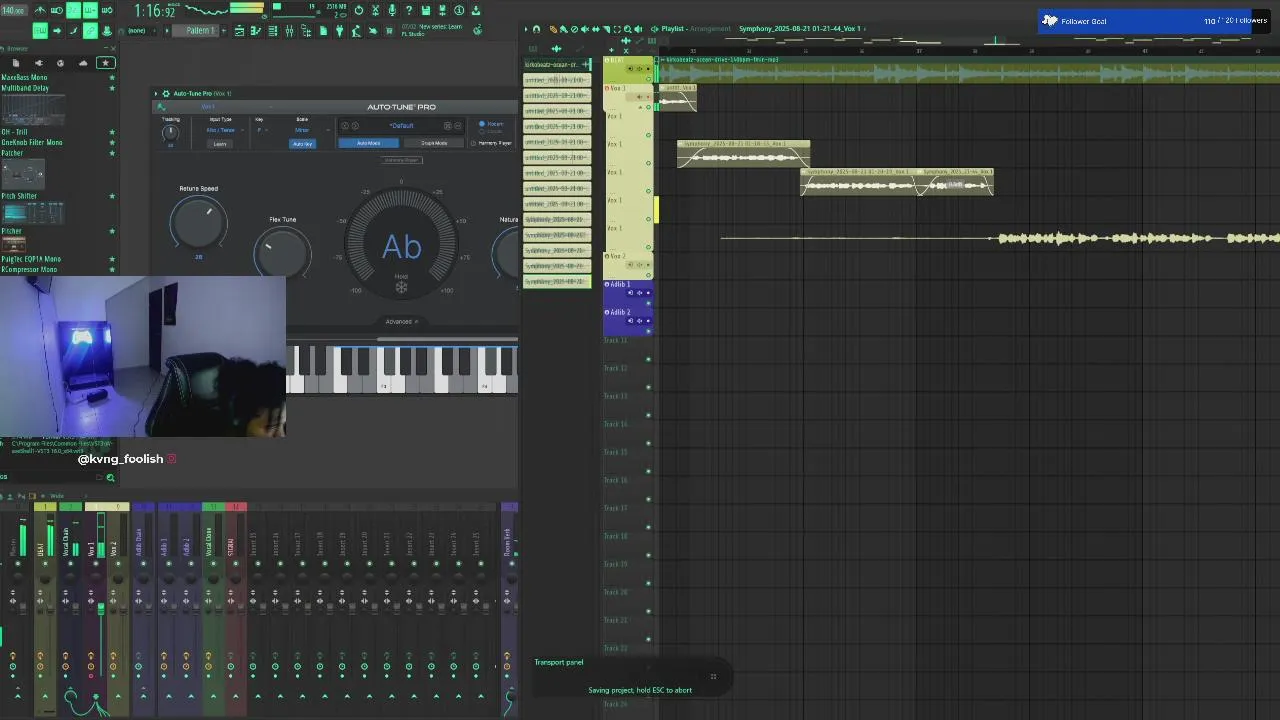Toggle favorite star for Multiband Delay
The width and height of the screenshot is (1280, 720).
point(112,88)
